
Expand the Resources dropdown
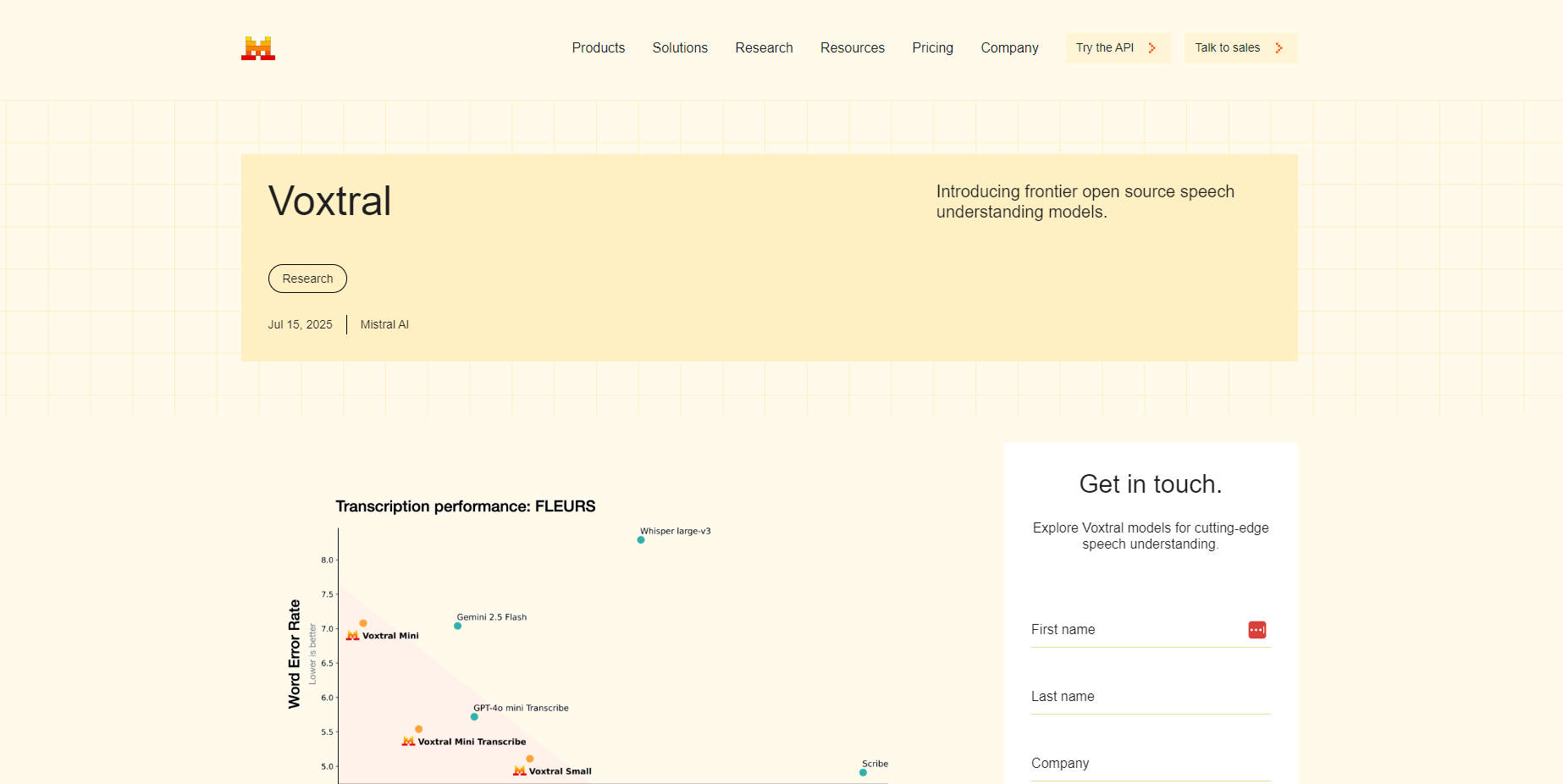pyautogui.click(x=852, y=48)
